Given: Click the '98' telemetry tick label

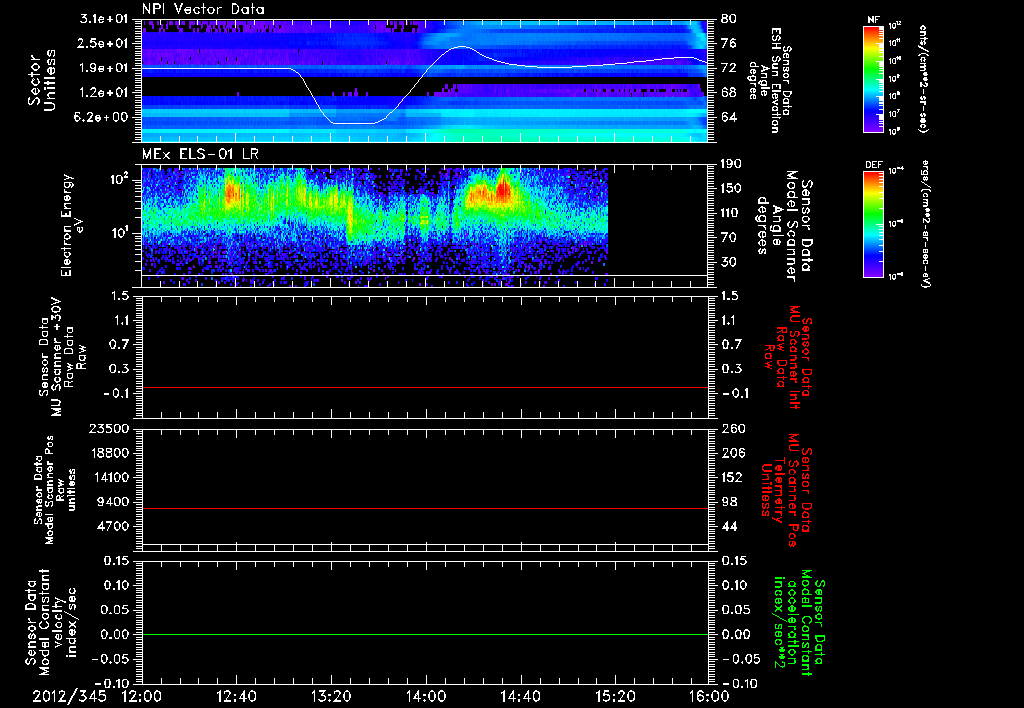Looking at the screenshot, I should (729, 502).
